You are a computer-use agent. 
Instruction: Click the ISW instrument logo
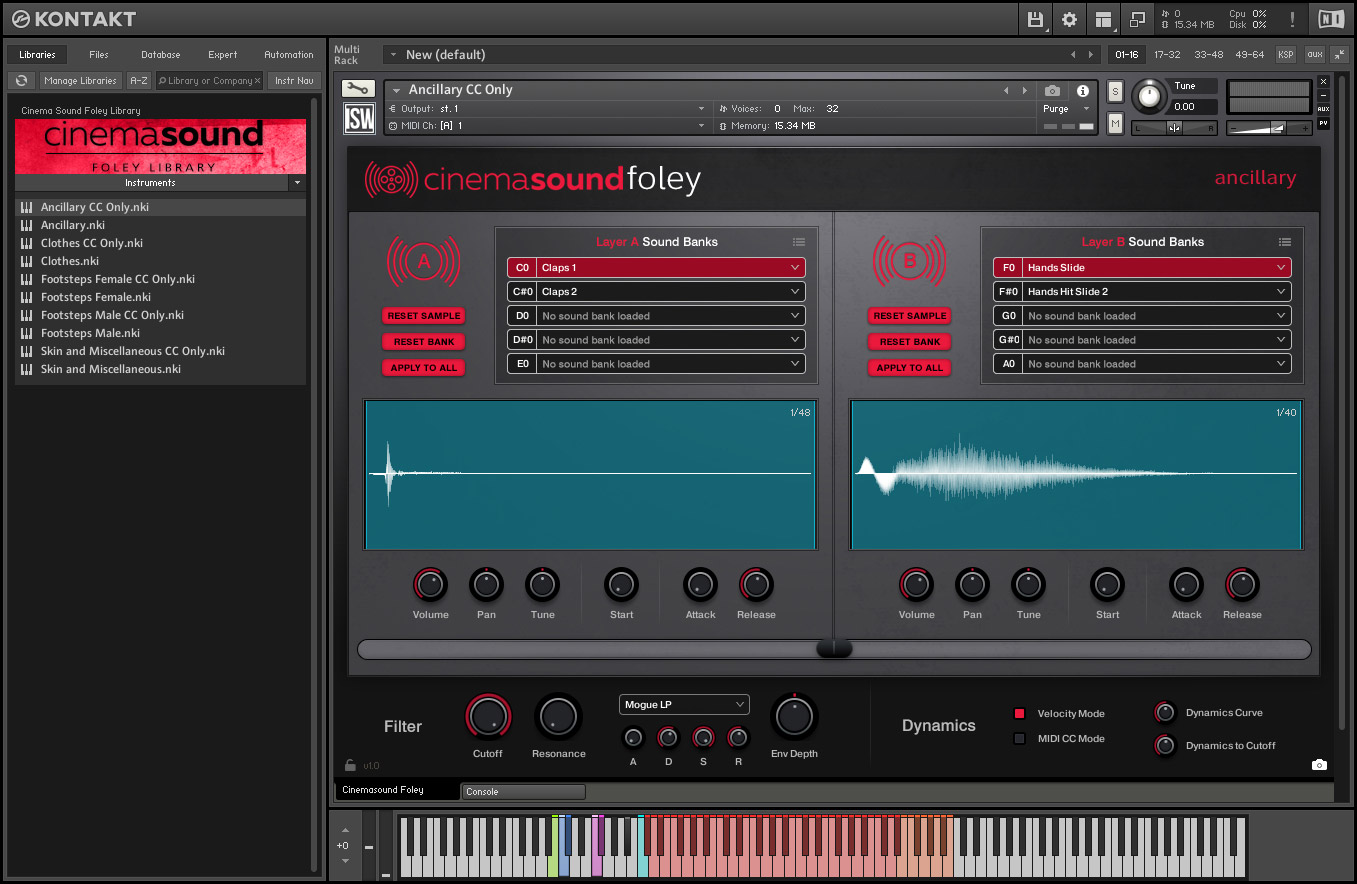[358, 119]
